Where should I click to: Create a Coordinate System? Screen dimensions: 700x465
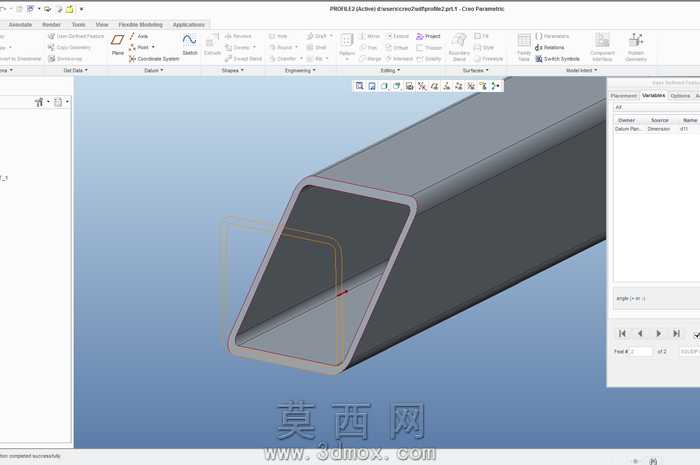[154, 59]
